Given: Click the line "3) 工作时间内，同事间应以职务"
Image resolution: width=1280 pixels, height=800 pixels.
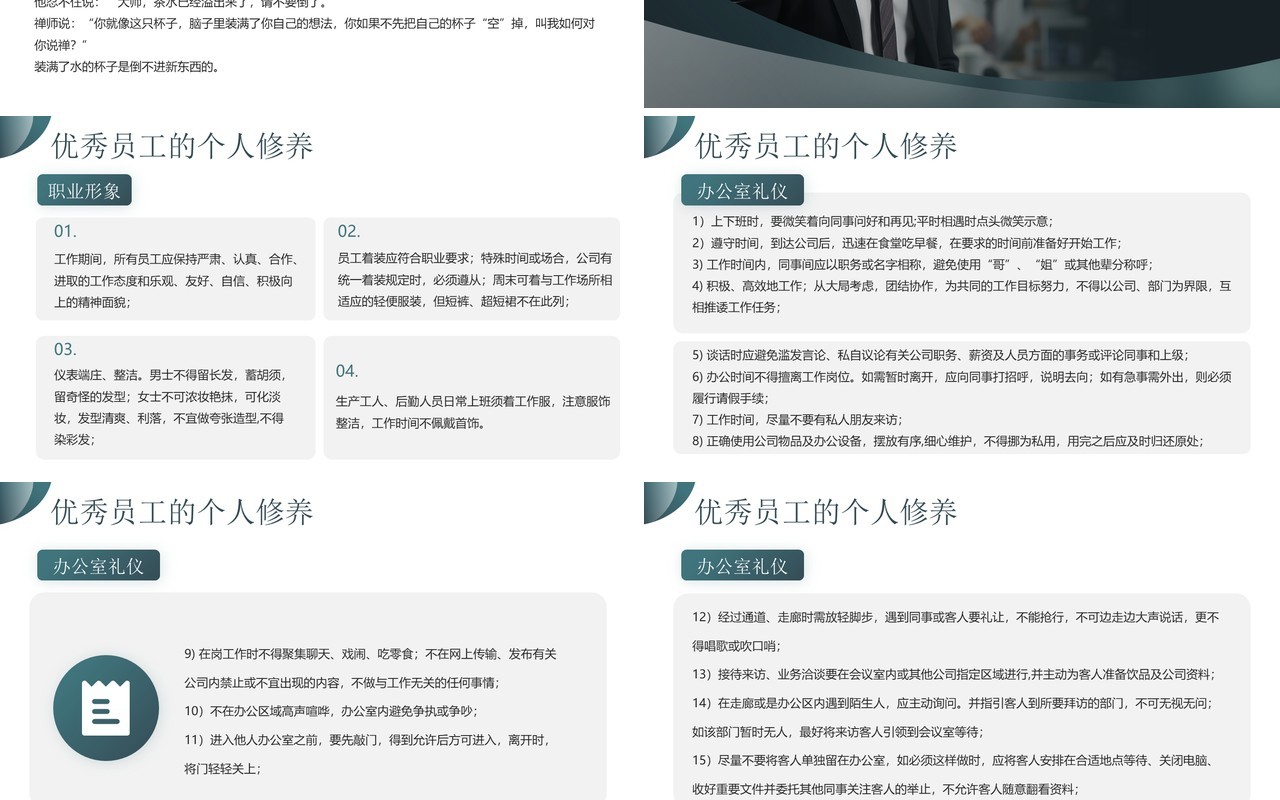Looking at the screenshot, I should 922,265.
